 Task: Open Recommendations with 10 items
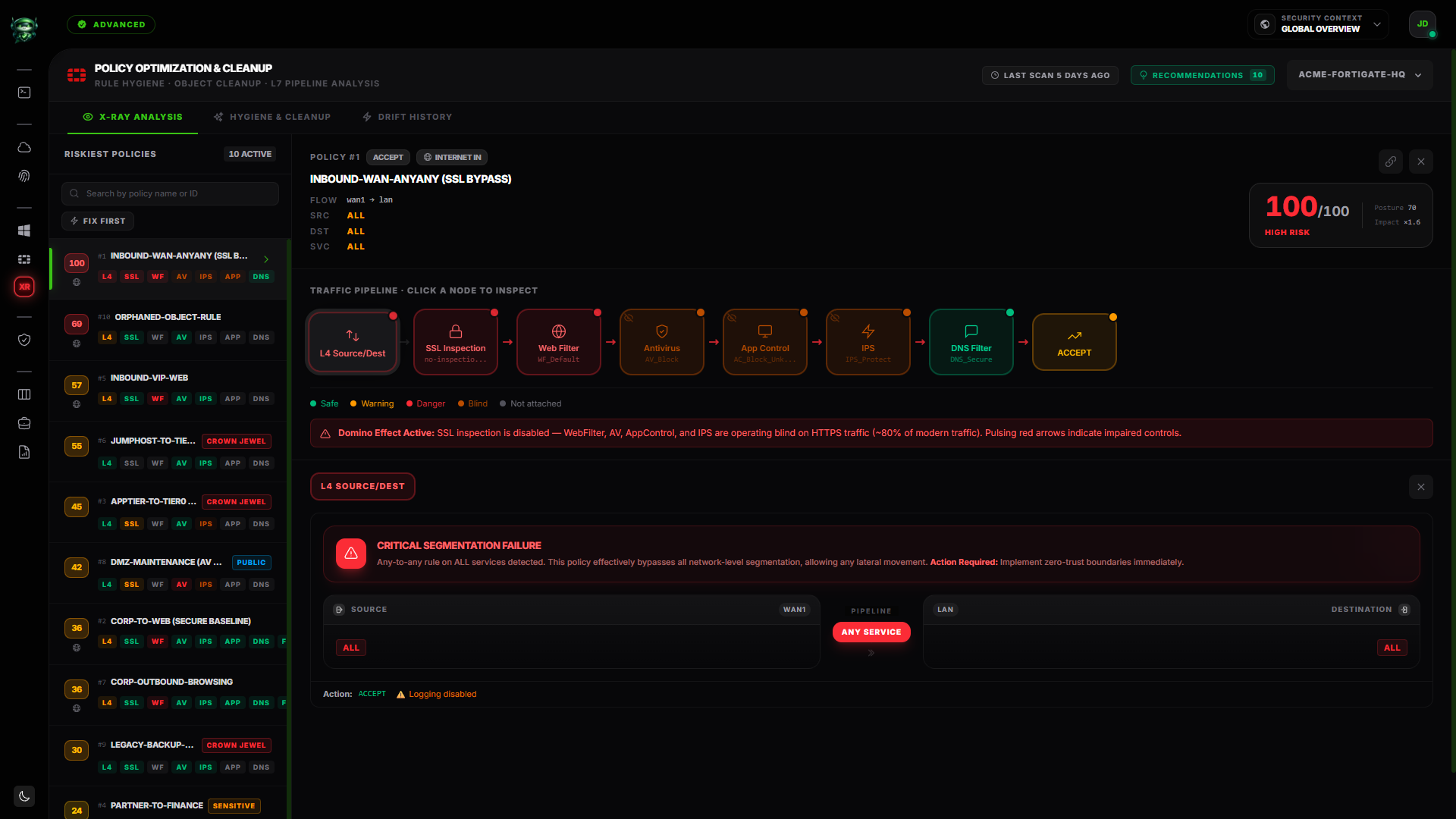tap(1203, 75)
